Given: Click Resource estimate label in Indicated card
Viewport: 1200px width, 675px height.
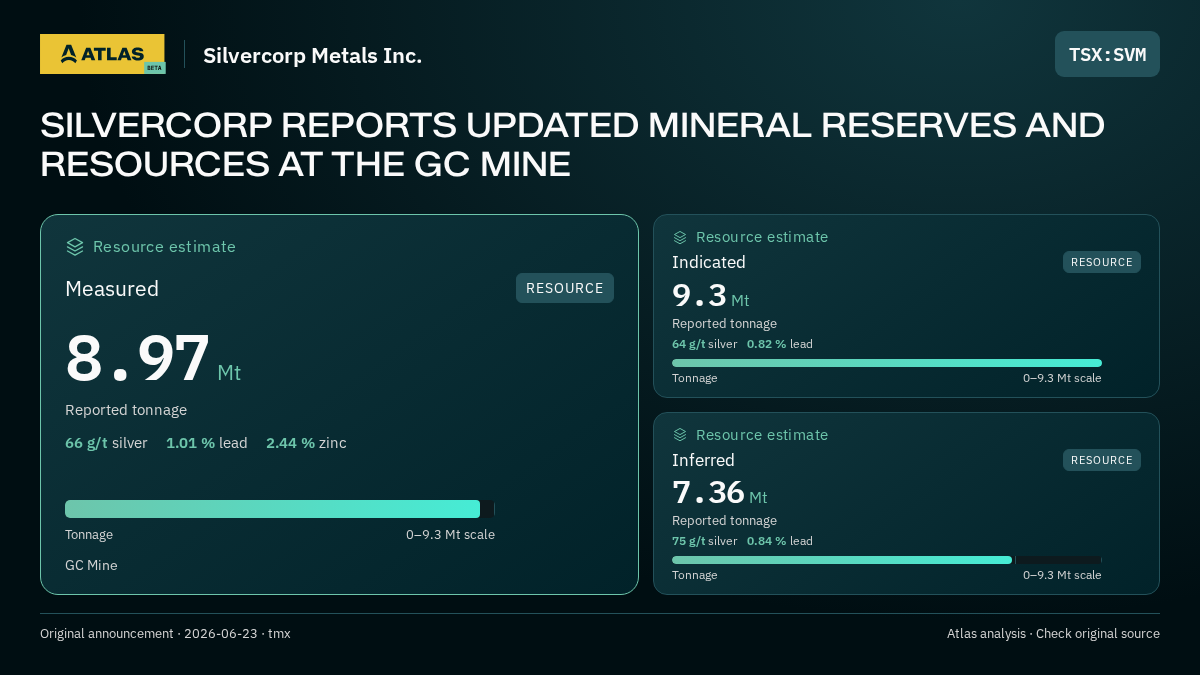Looking at the screenshot, I should point(762,237).
